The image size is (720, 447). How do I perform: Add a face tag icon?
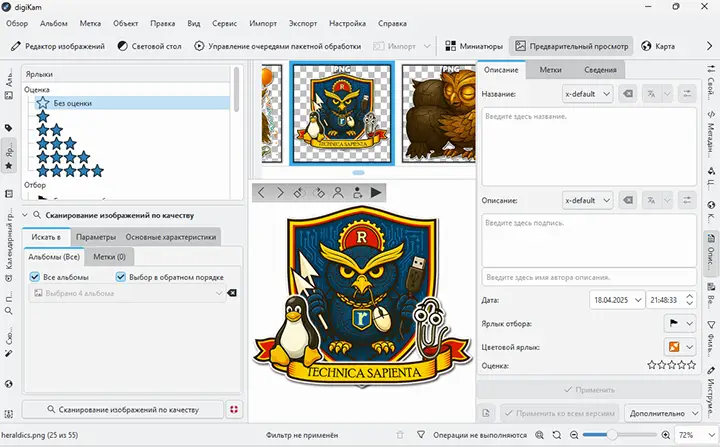pos(357,192)
